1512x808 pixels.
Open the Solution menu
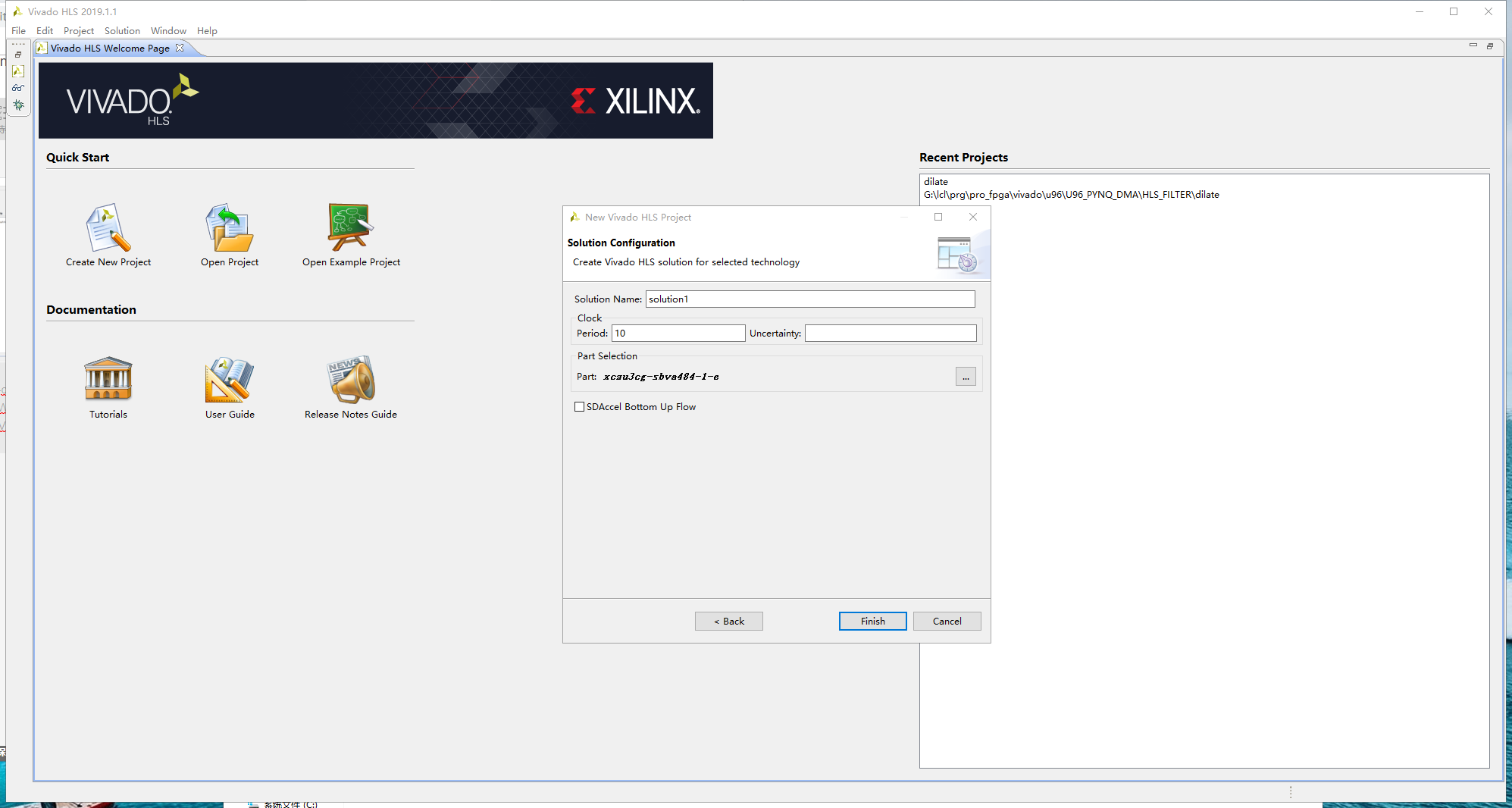[x=122, y=31]
